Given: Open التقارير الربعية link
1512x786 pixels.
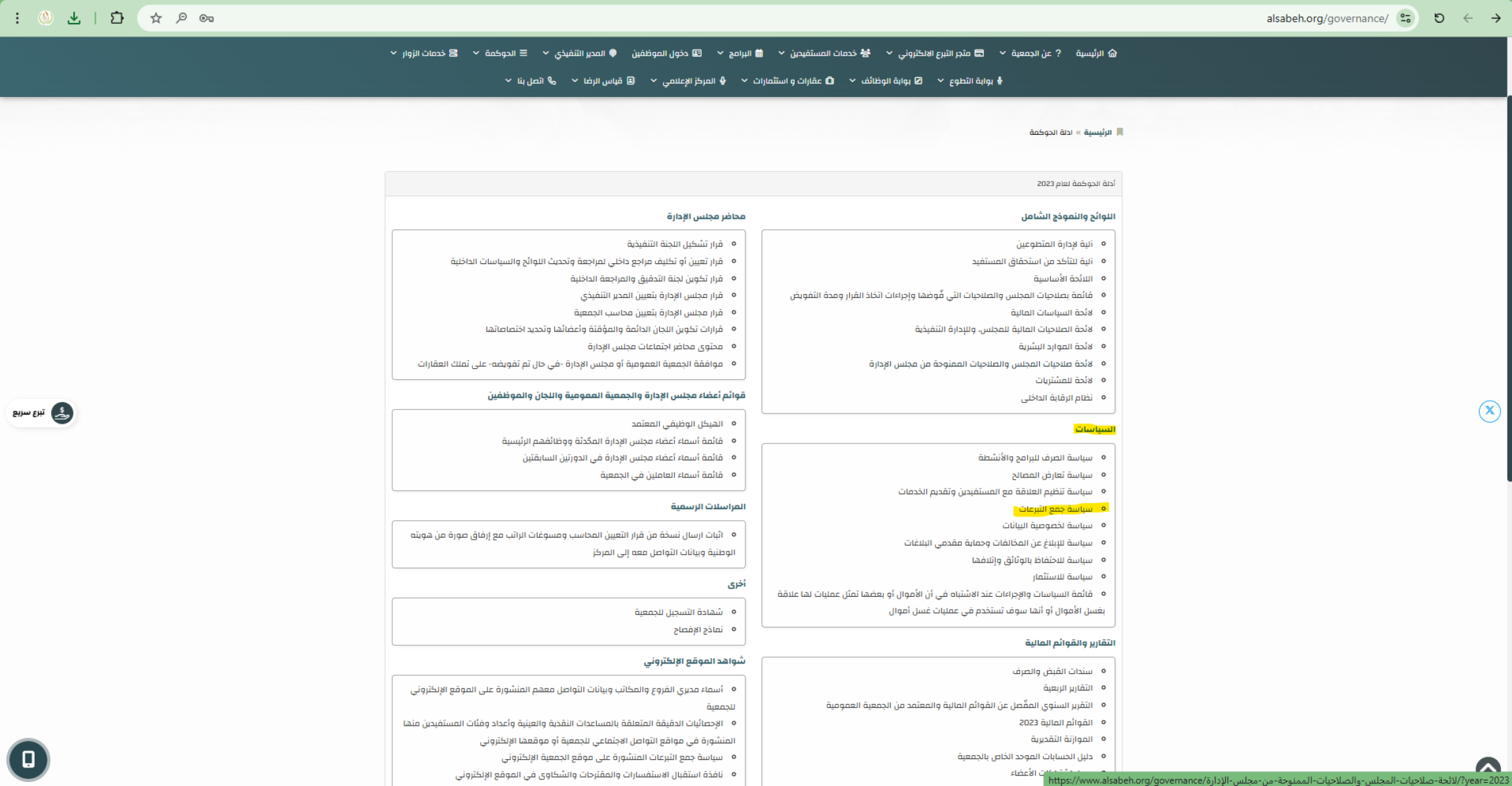Looking at the screenshot, I should click(x=1068, y=688).
